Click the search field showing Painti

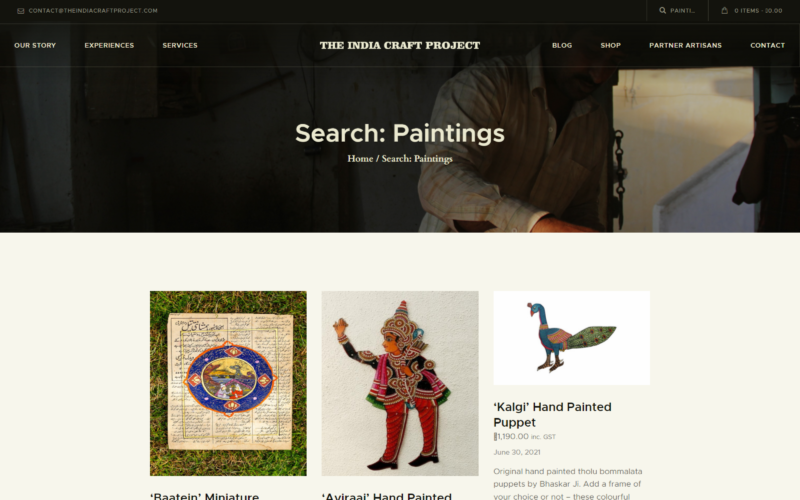point(683,10)
